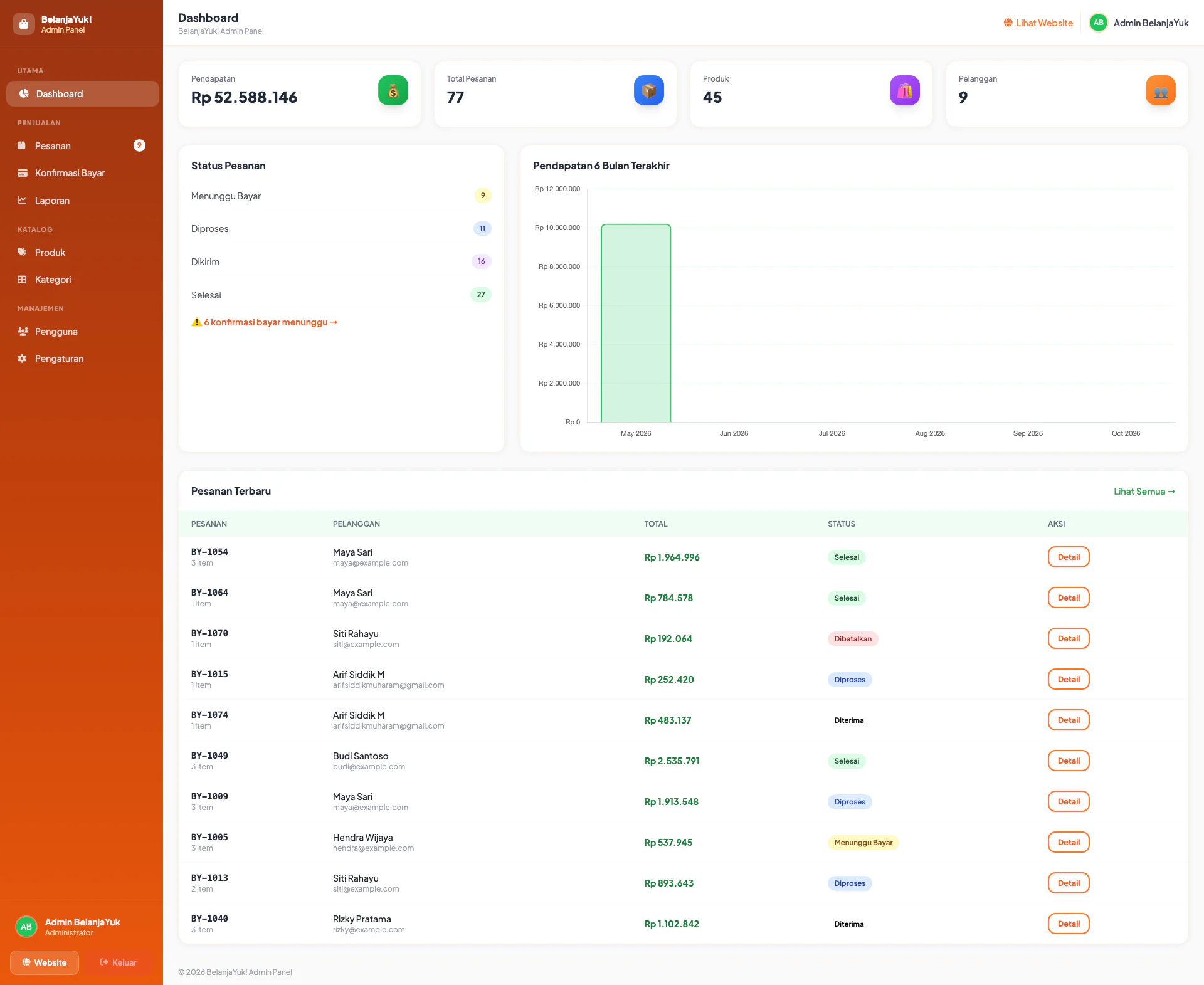The height and width of the screenshot is (985, 1204).
Task: Click order number BY-1064
Action: 209,593
